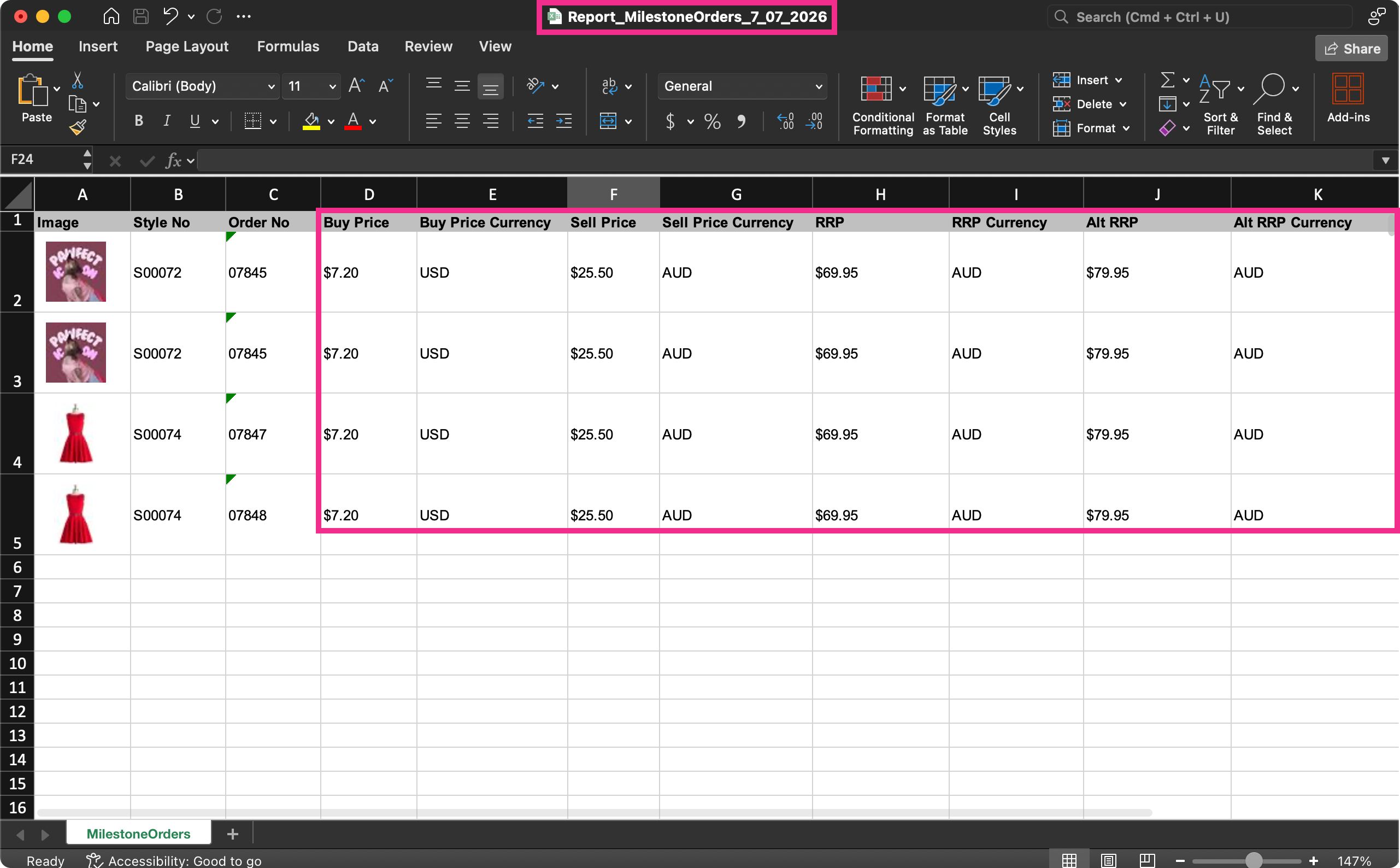Toggle align text left

pos(433,121)
